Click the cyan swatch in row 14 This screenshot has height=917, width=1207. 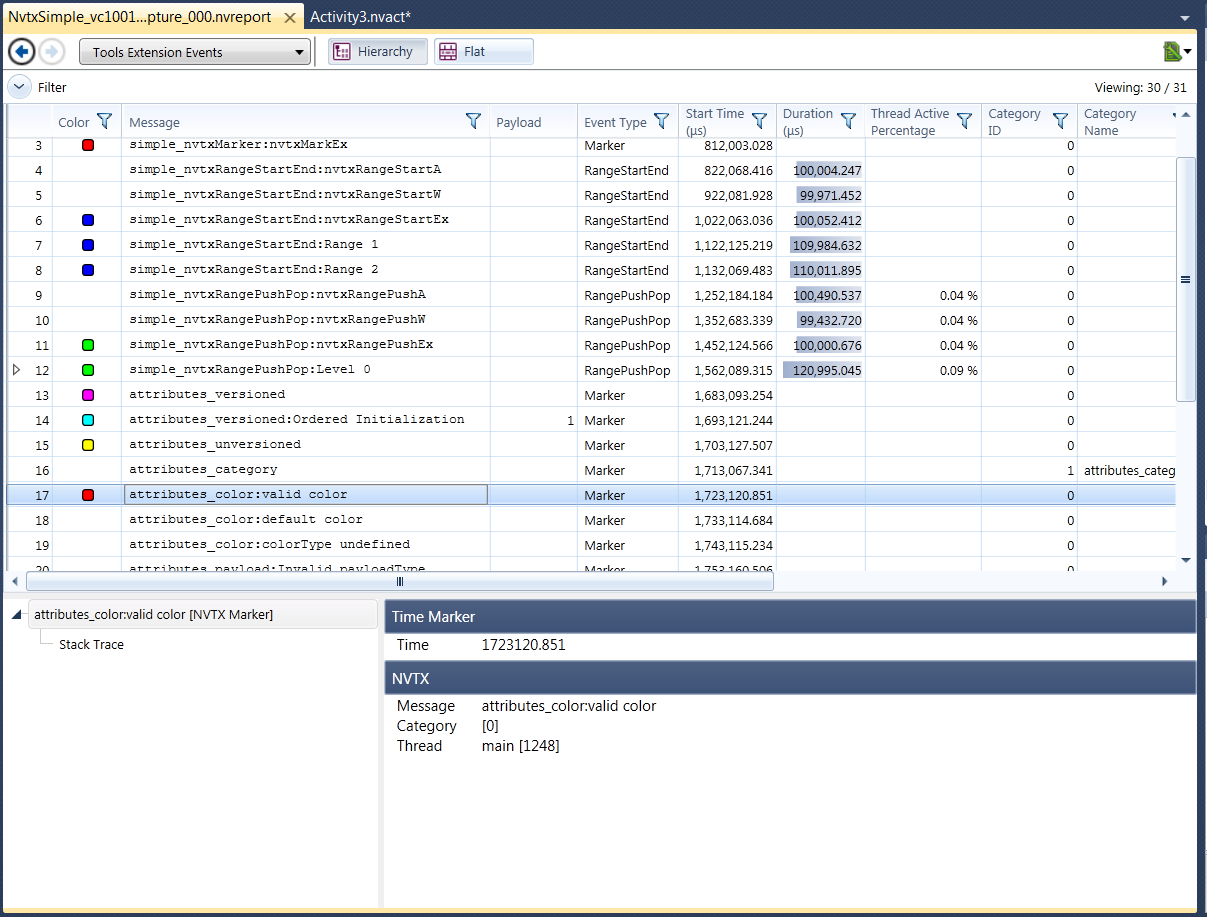click(x=88, y=420)
